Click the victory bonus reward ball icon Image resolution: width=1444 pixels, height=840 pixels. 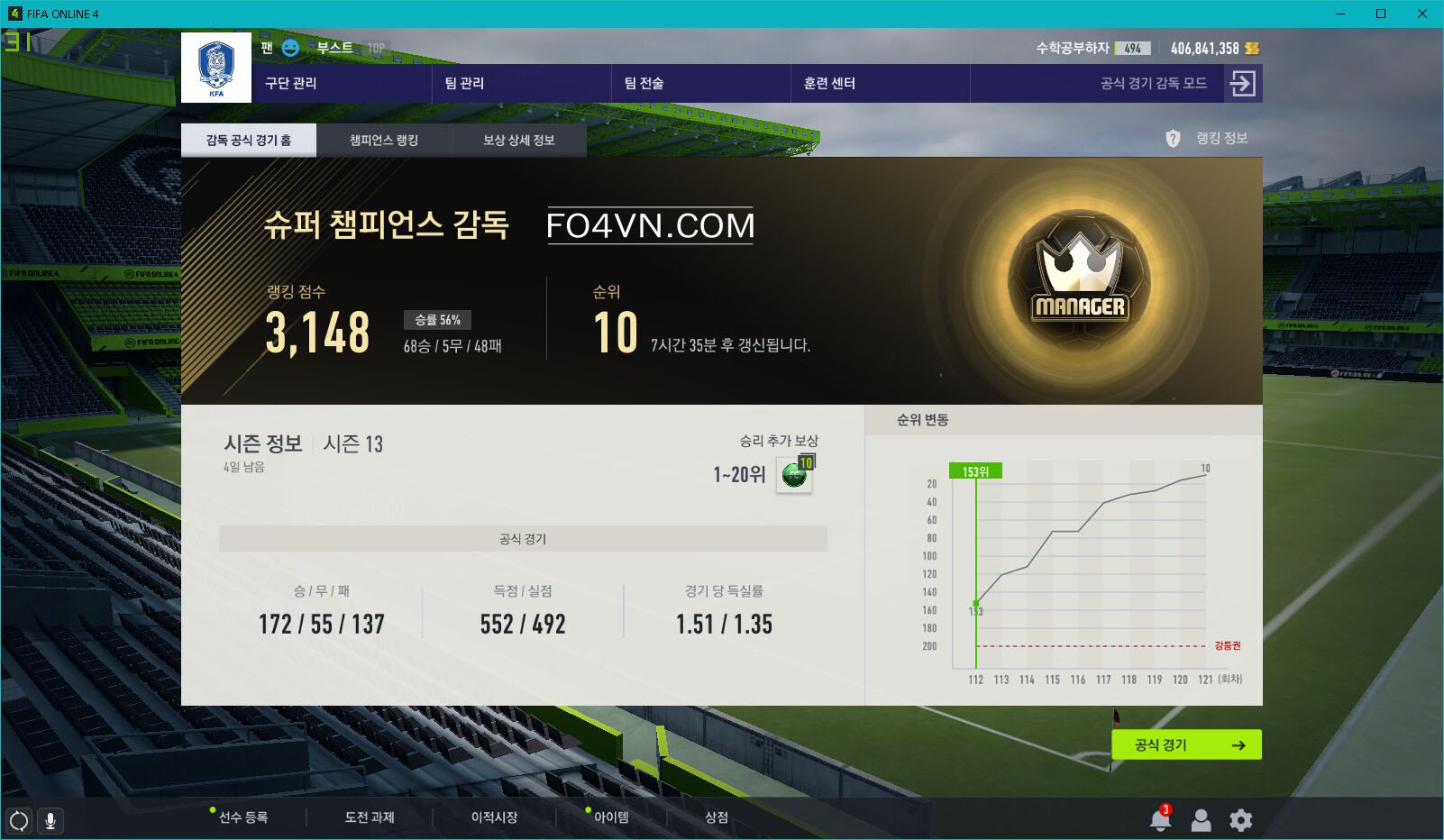(x=795, y=474)
